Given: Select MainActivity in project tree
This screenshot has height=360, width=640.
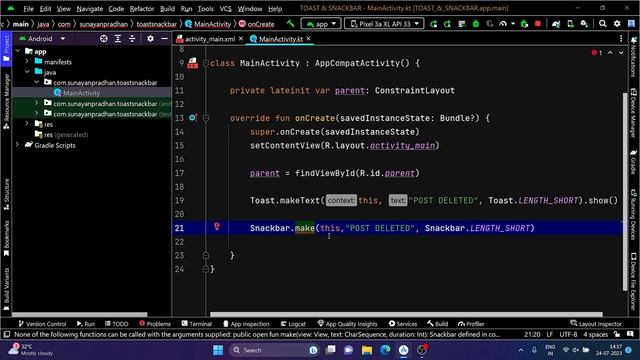Looking at the screenshot, I should [81, 93].
